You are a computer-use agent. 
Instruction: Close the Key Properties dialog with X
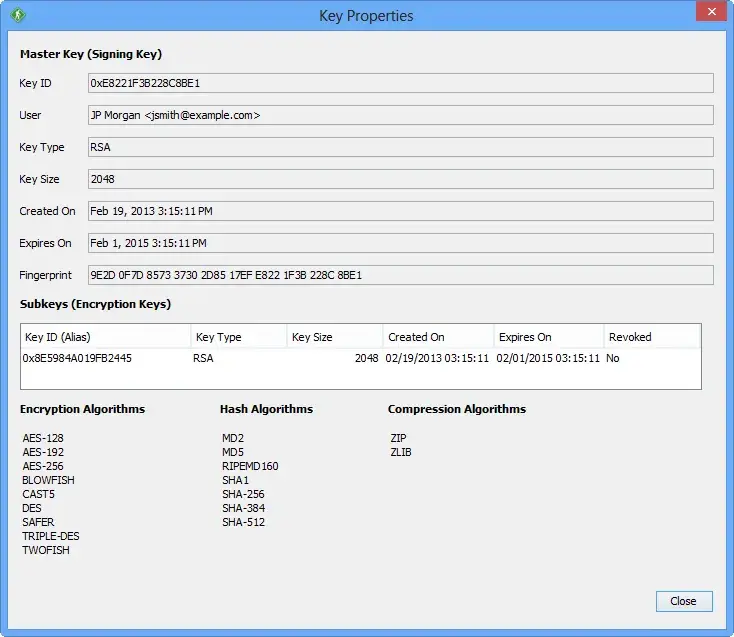click(x=711, y=11)
